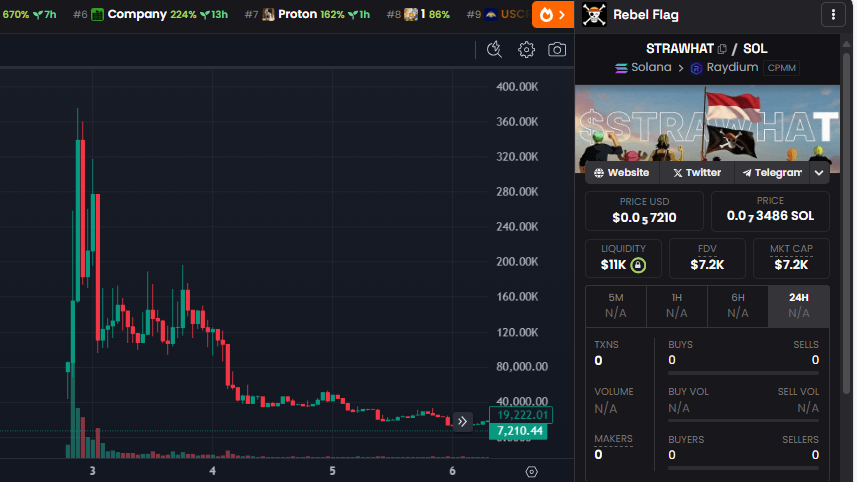Click the PRICE SOL box
Viewport: 857px width, 482px height.
coord(770,211)
